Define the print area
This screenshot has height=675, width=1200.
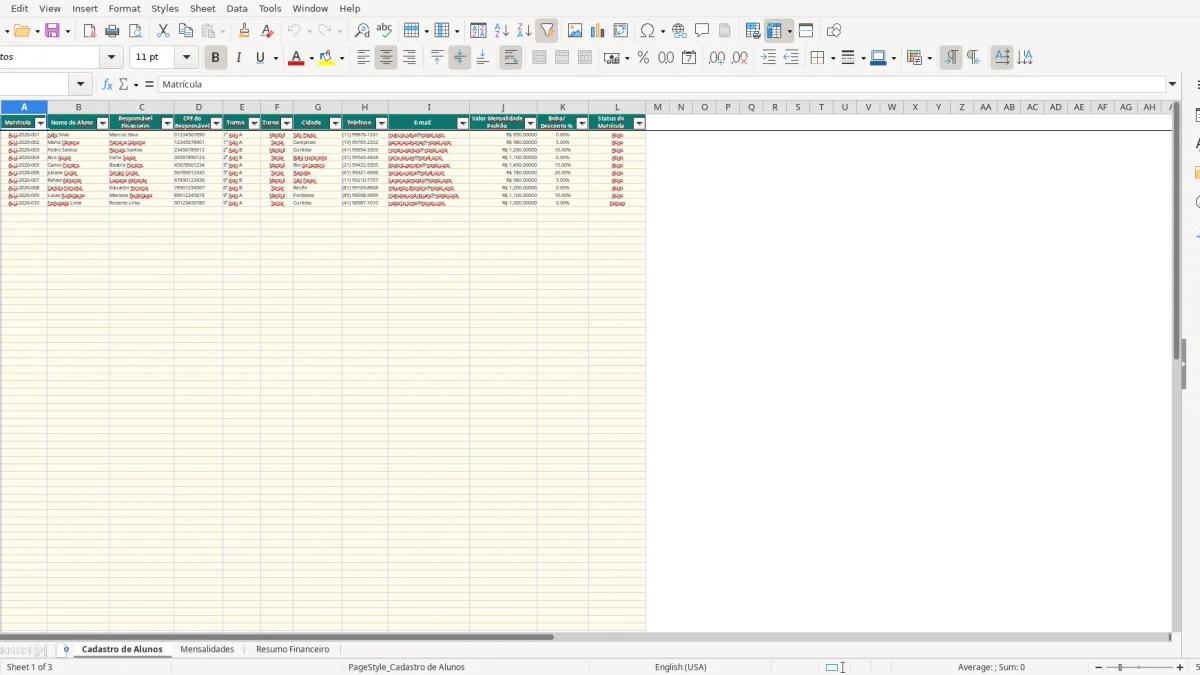pos(753,31)
